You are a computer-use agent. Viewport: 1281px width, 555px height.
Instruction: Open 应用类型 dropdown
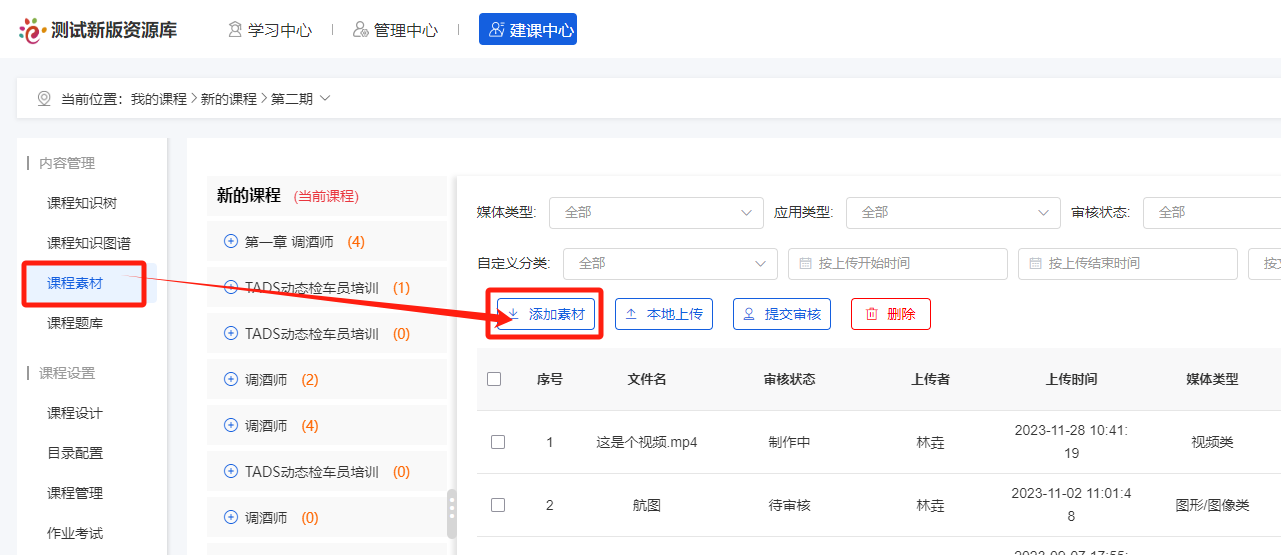pos(953,212)
